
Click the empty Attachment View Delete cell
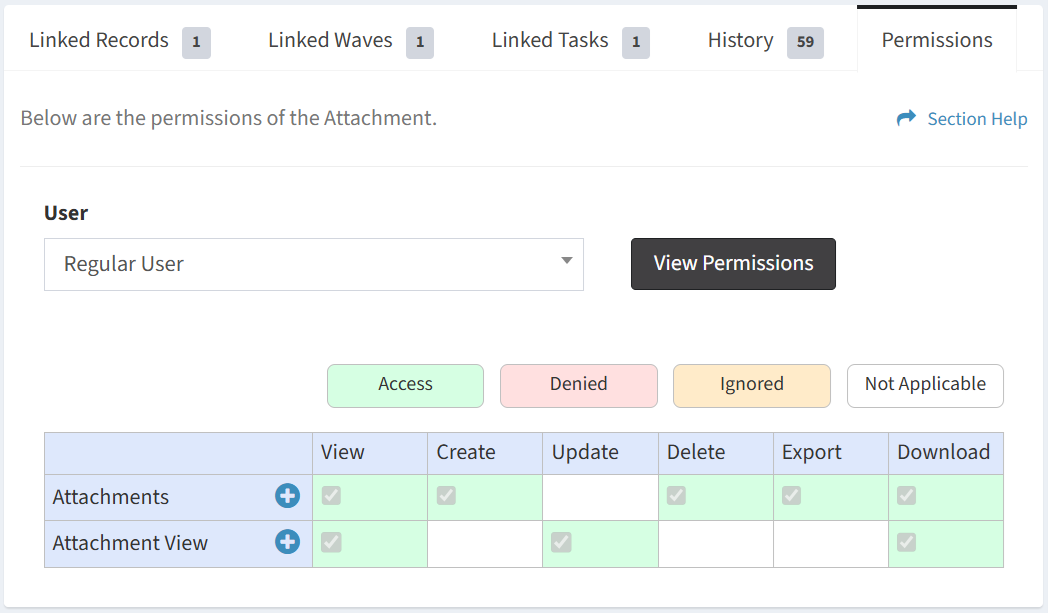(716, 544)
